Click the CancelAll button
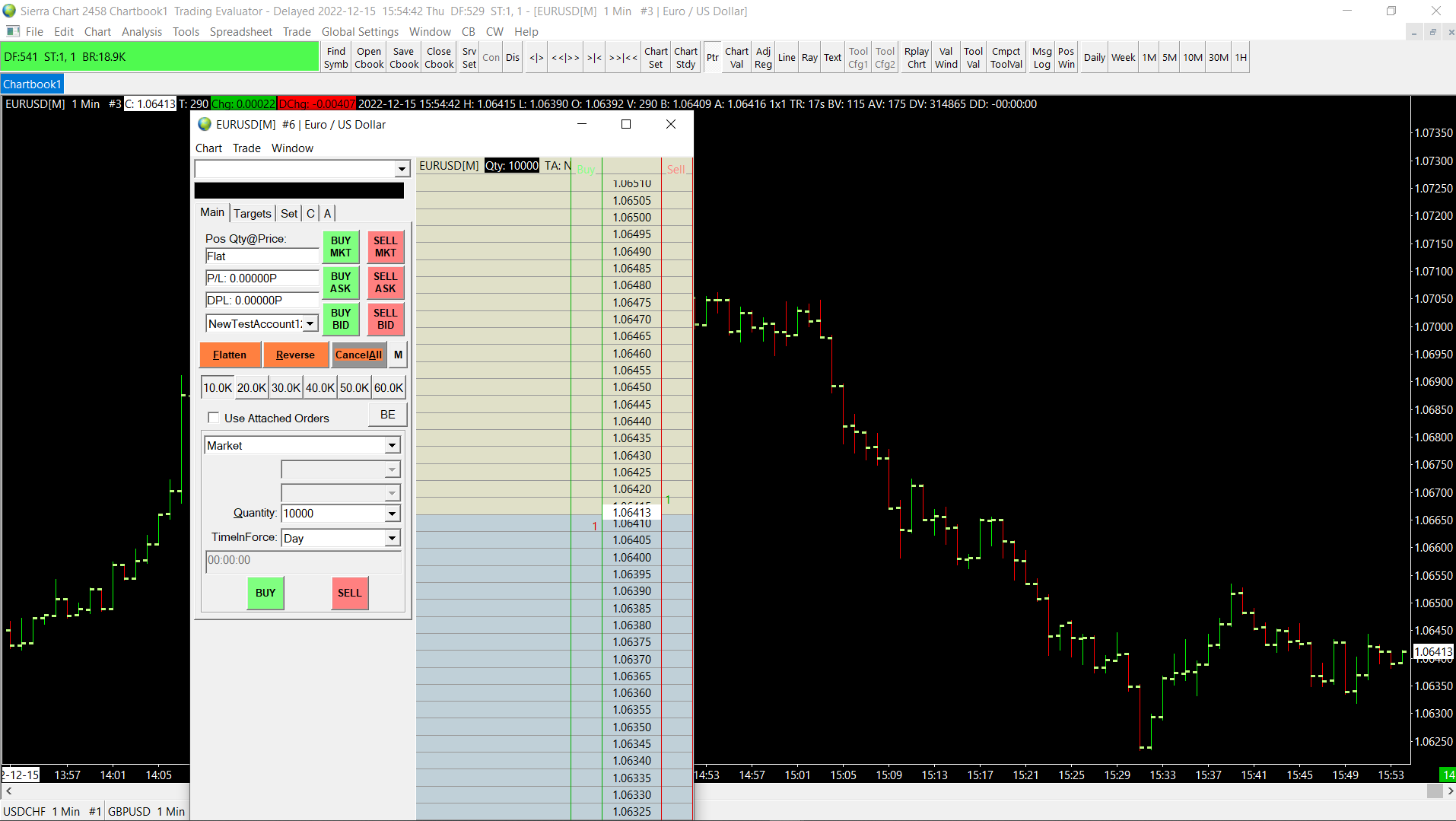Image resolution: width=1456 pixels, height=821 pixels. pos(359,355)
